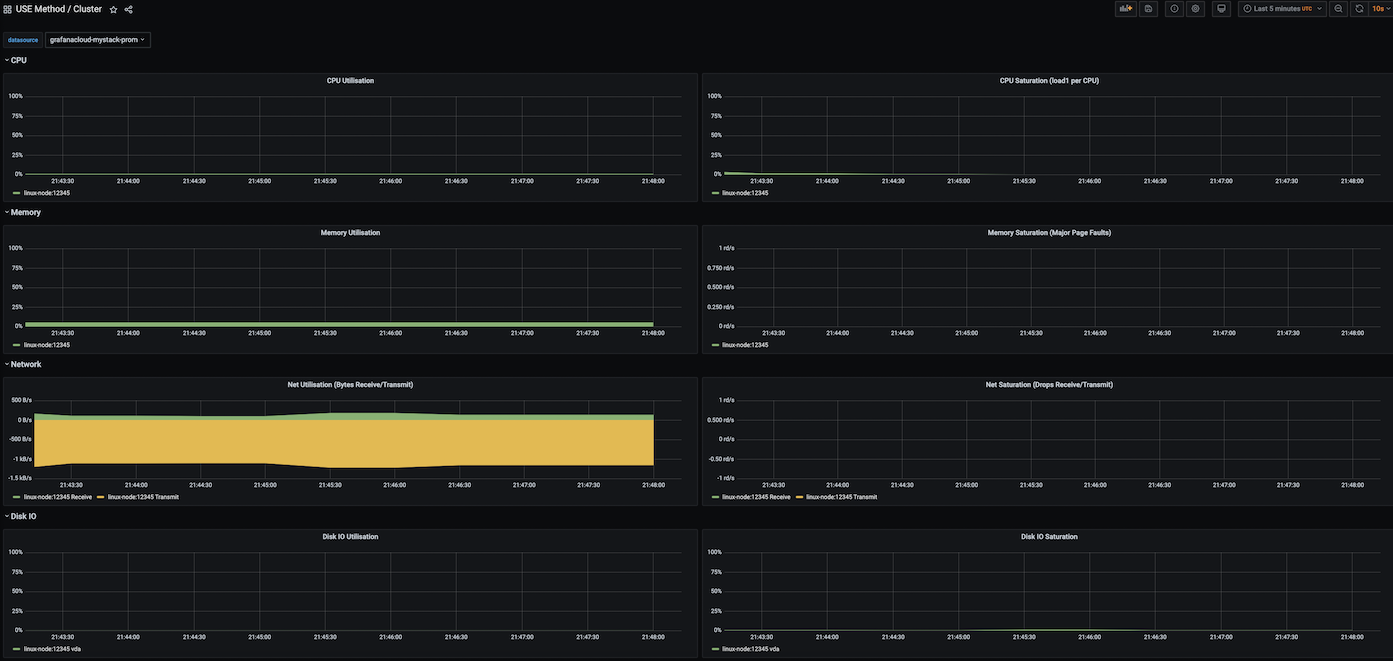Click the USE Method / Cluster title link
Image resolution: width=1393 pixels, height=661 pixels.
click(x=58, y=9)
